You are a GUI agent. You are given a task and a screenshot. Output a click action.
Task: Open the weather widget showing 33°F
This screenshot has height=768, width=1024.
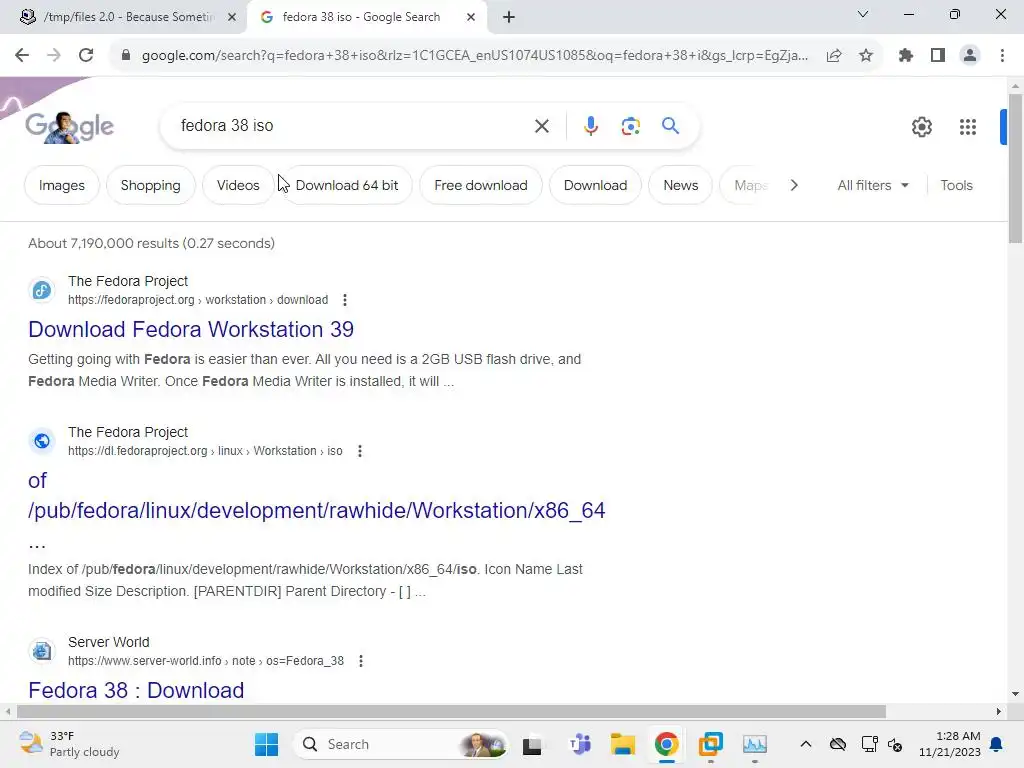tap(69, 744)
